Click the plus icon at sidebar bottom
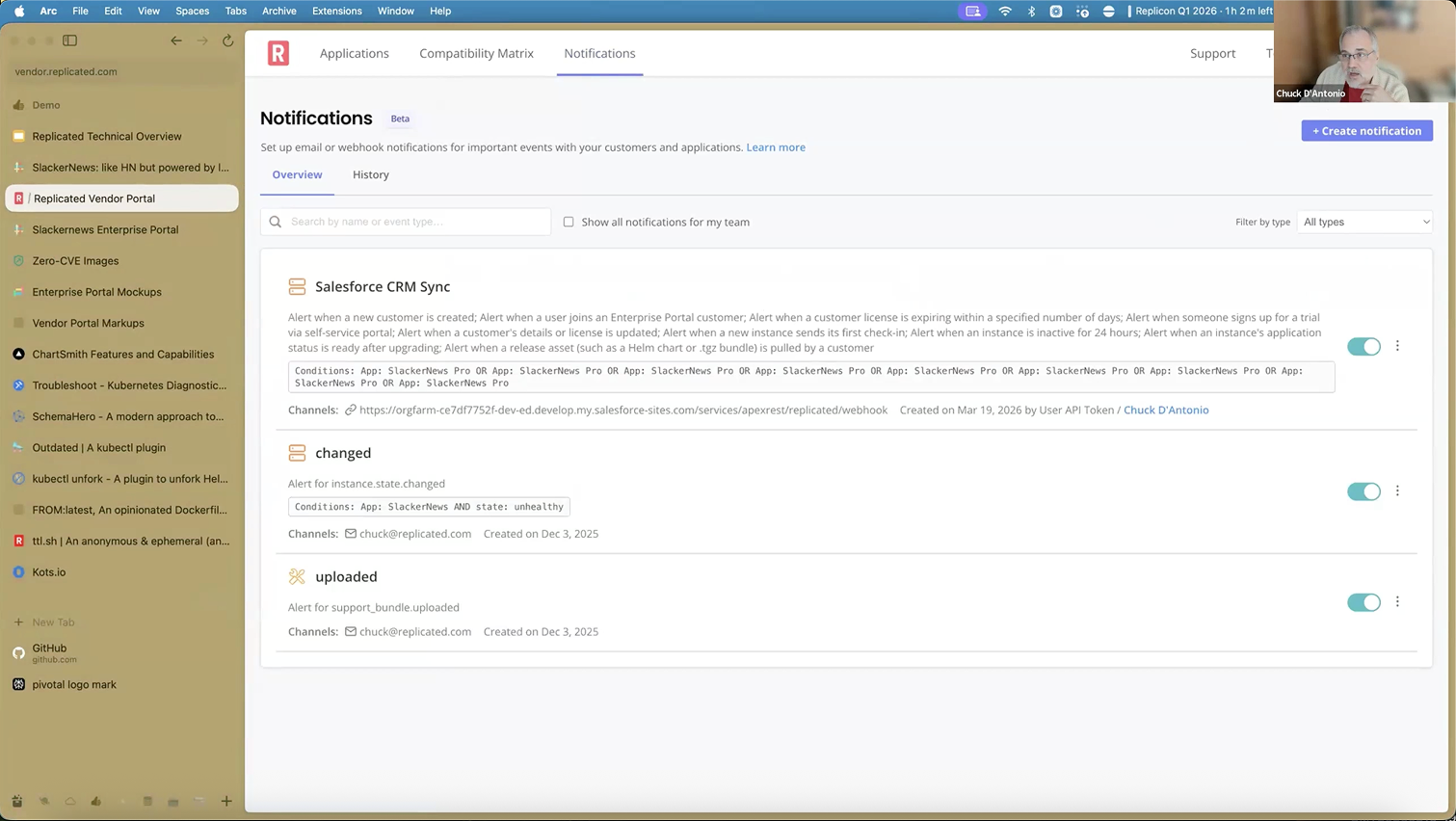1456x821 pixels. pyautogui.click(x=226, y=801)
